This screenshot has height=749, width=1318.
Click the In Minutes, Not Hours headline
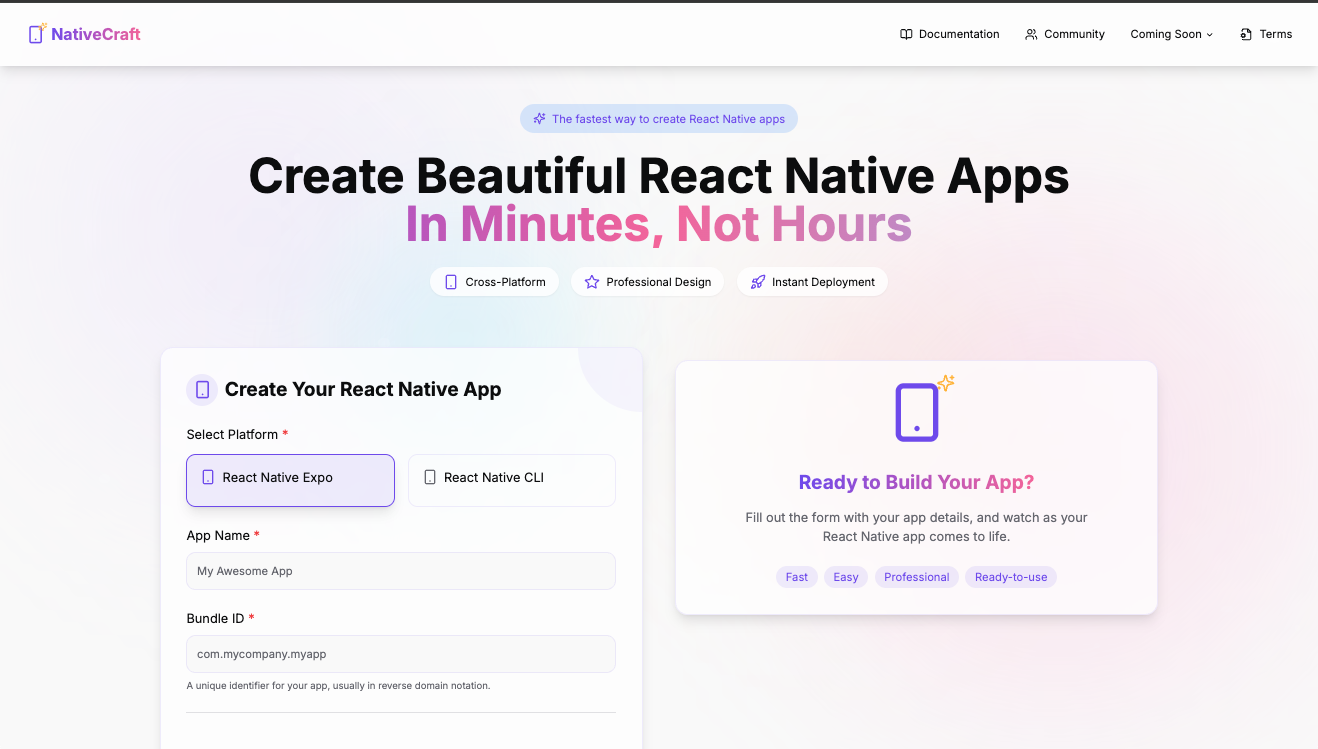click(x=659, y=224)
